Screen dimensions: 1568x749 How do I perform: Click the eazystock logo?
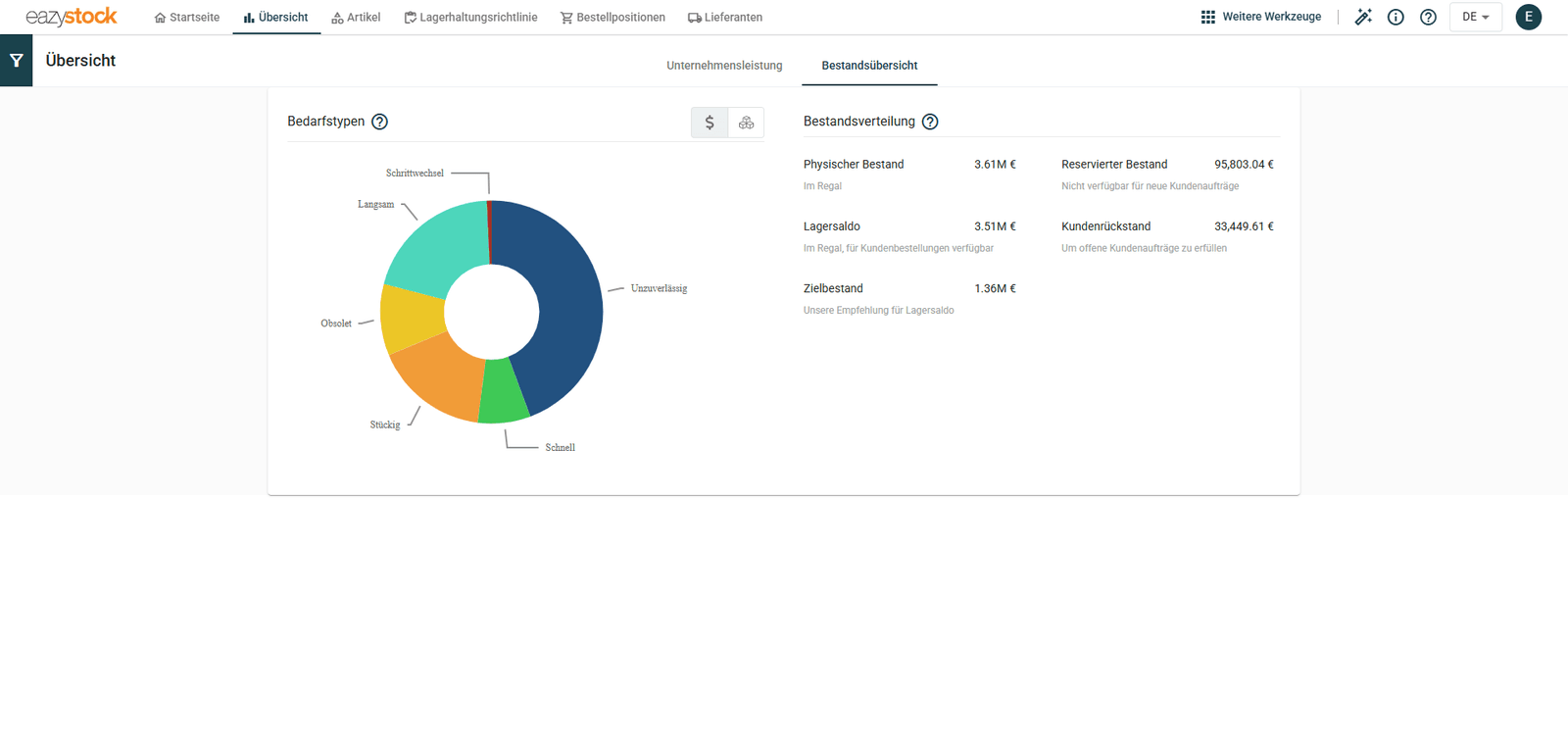click(x=72, y=17)
